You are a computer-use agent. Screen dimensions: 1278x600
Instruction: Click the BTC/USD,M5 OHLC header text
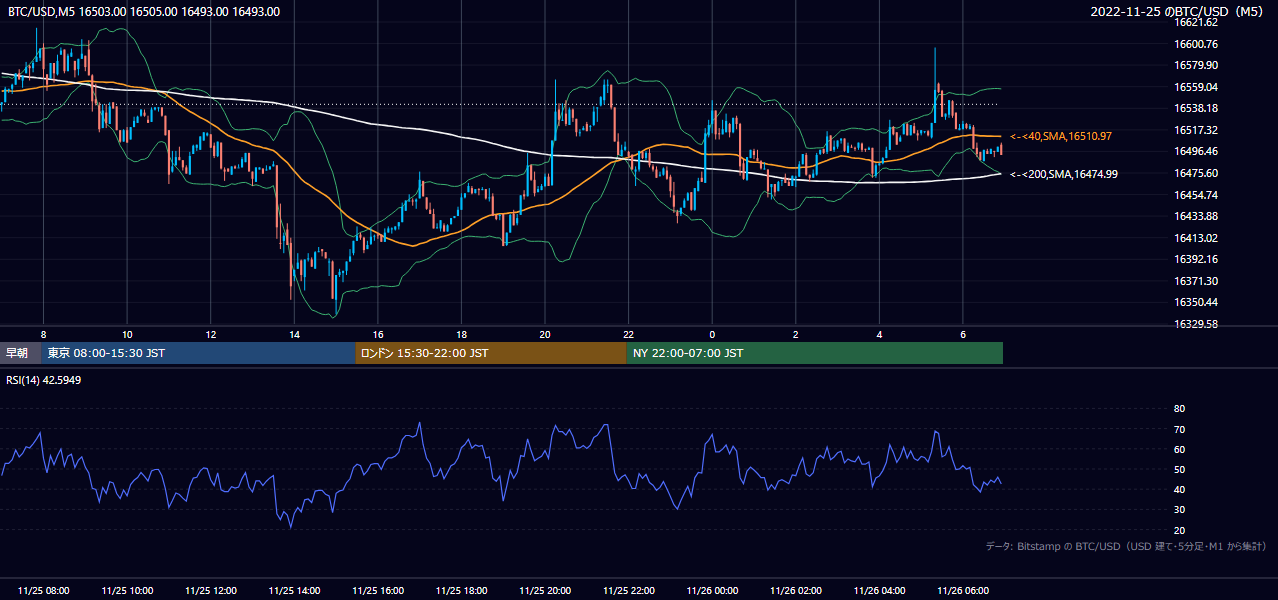tap(144, 12)
